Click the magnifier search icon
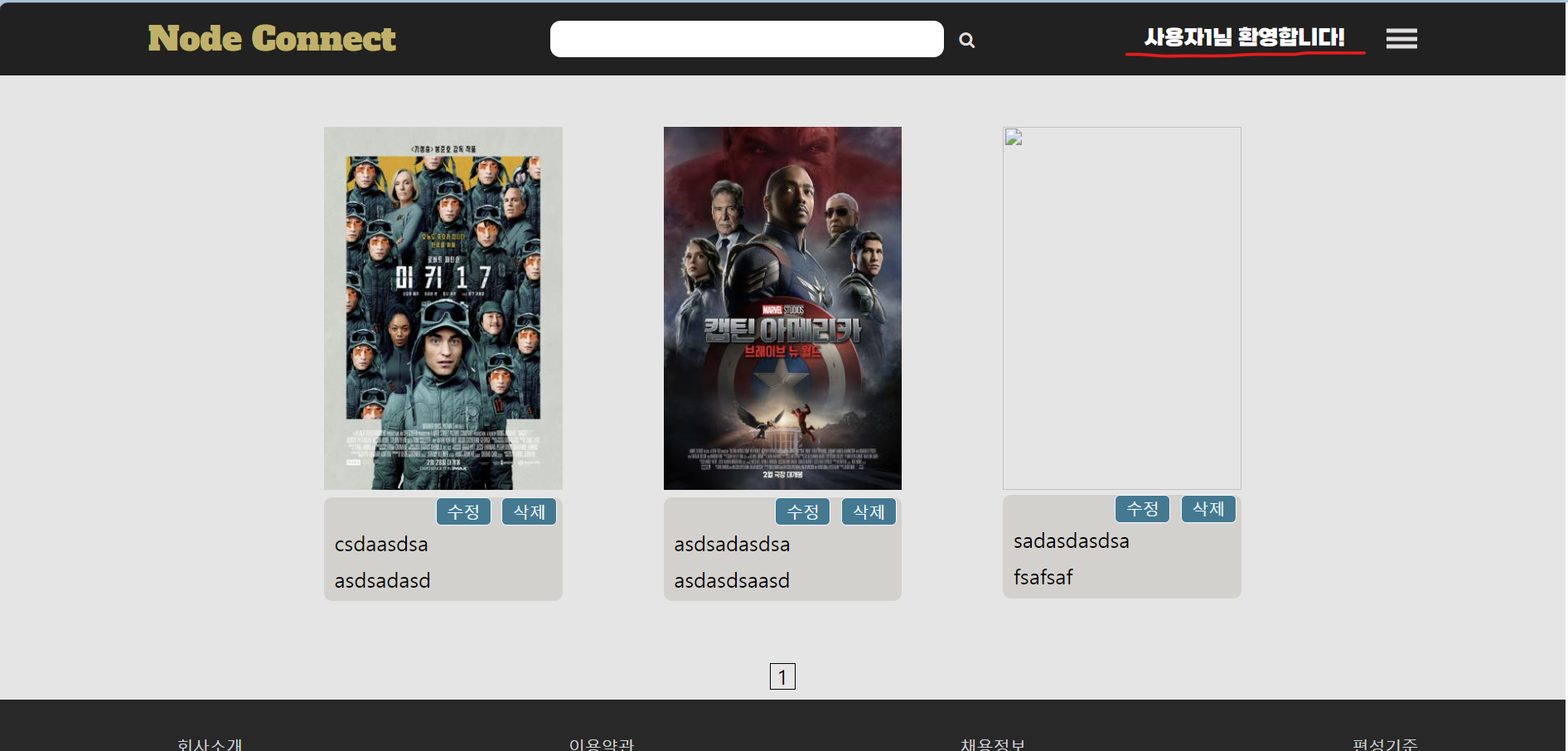The image size is (1568, 751). click(x=966, y=40)
